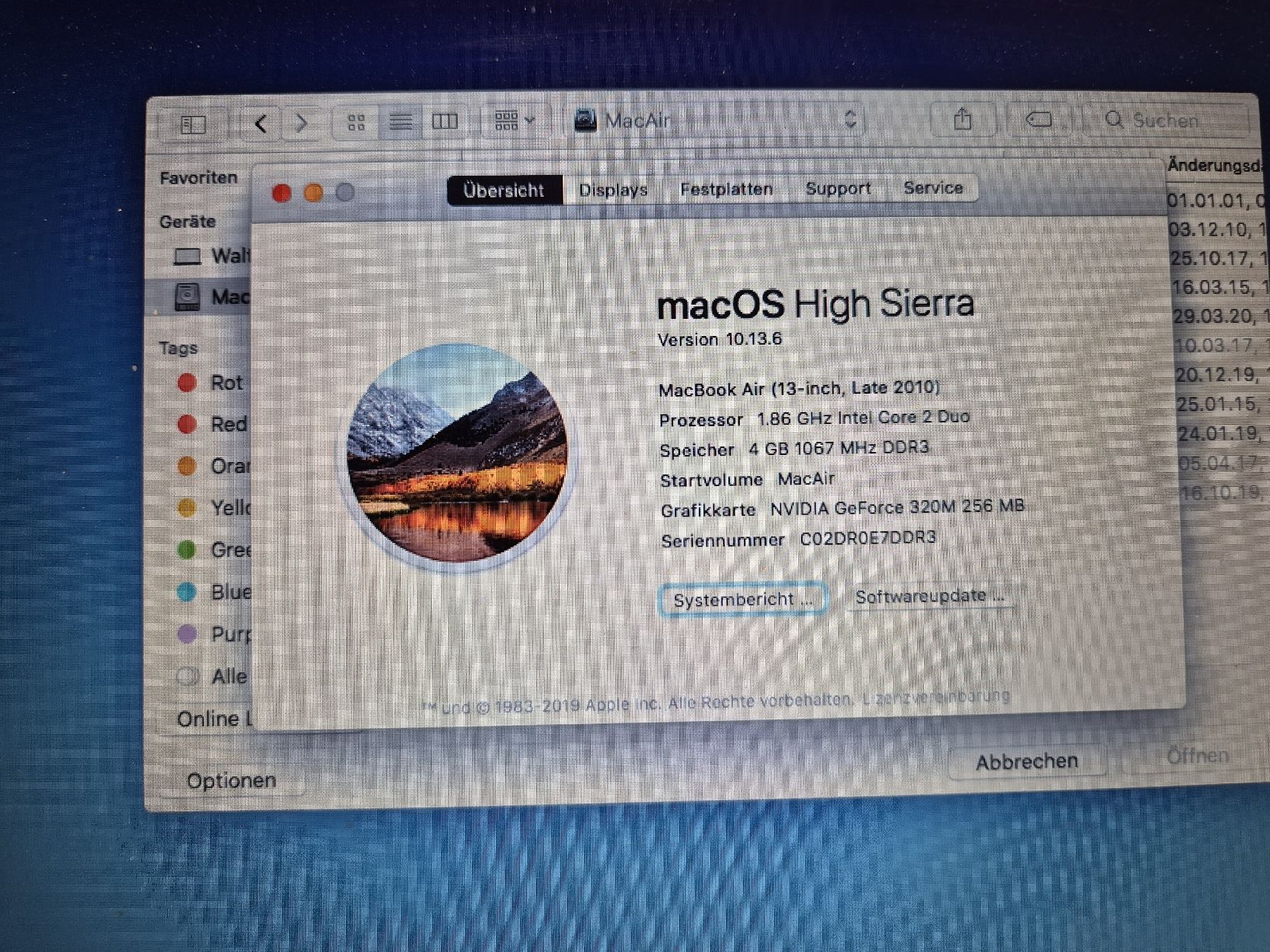1270x952 pixels.
Task: Switch to the Festplatten tab
Action: point(726,189)
